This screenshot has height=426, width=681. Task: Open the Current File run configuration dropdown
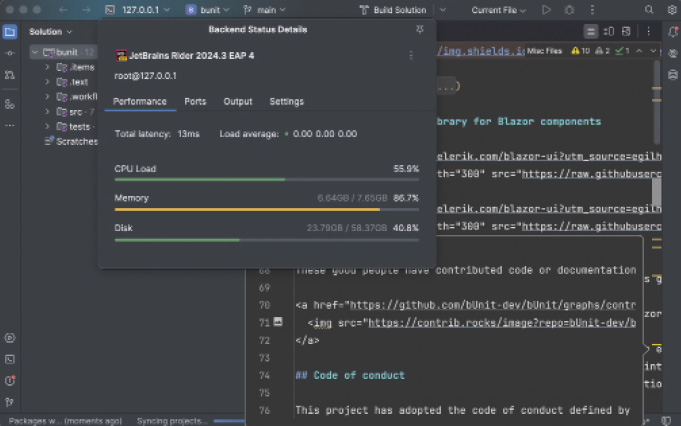tap(498, 10)
